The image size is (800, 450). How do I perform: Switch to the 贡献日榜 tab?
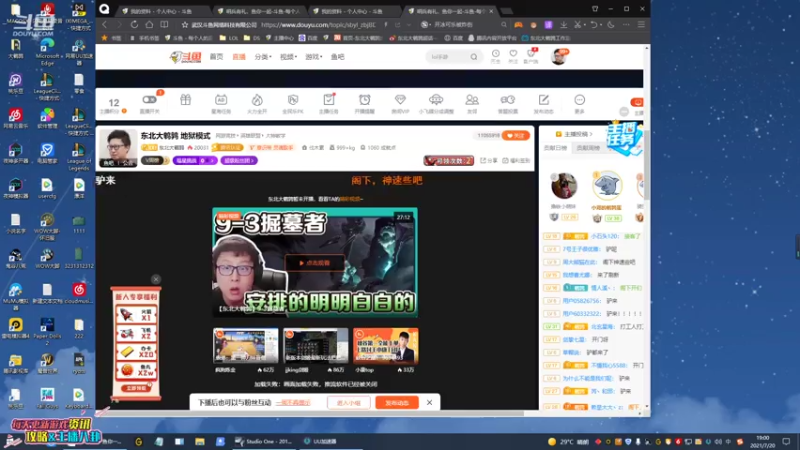(555, 148)
